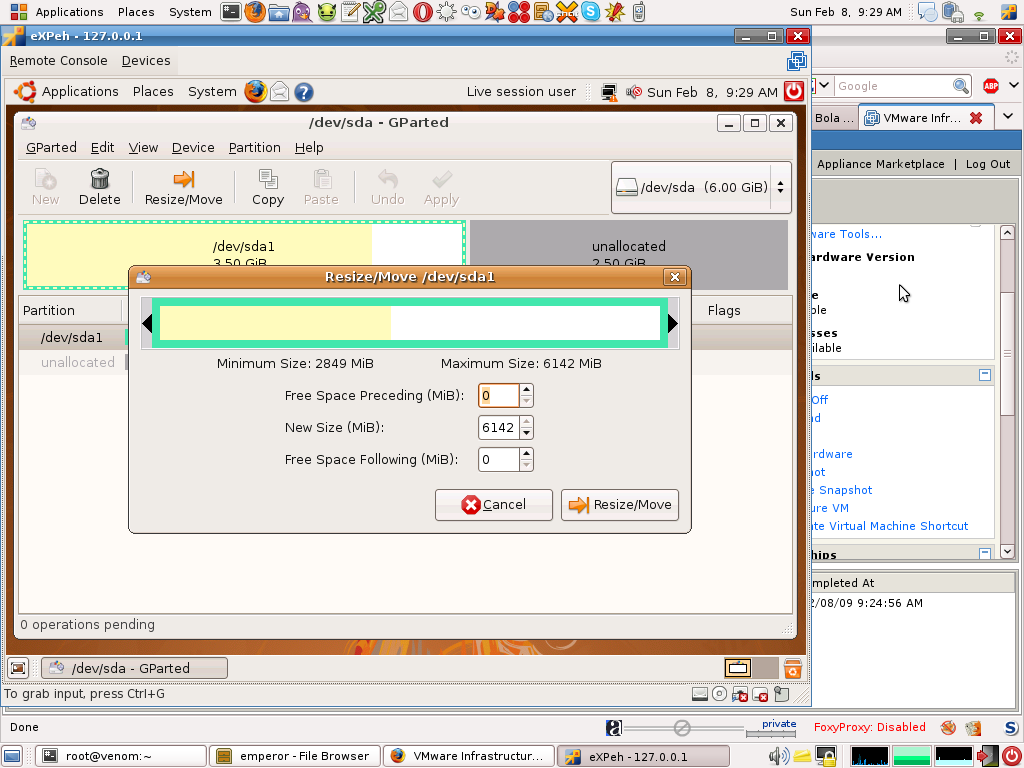Open the blue help icon in guest panel
Image resolution: width=1024 pixels, height=768 pixels.
(x=304, y=92)
